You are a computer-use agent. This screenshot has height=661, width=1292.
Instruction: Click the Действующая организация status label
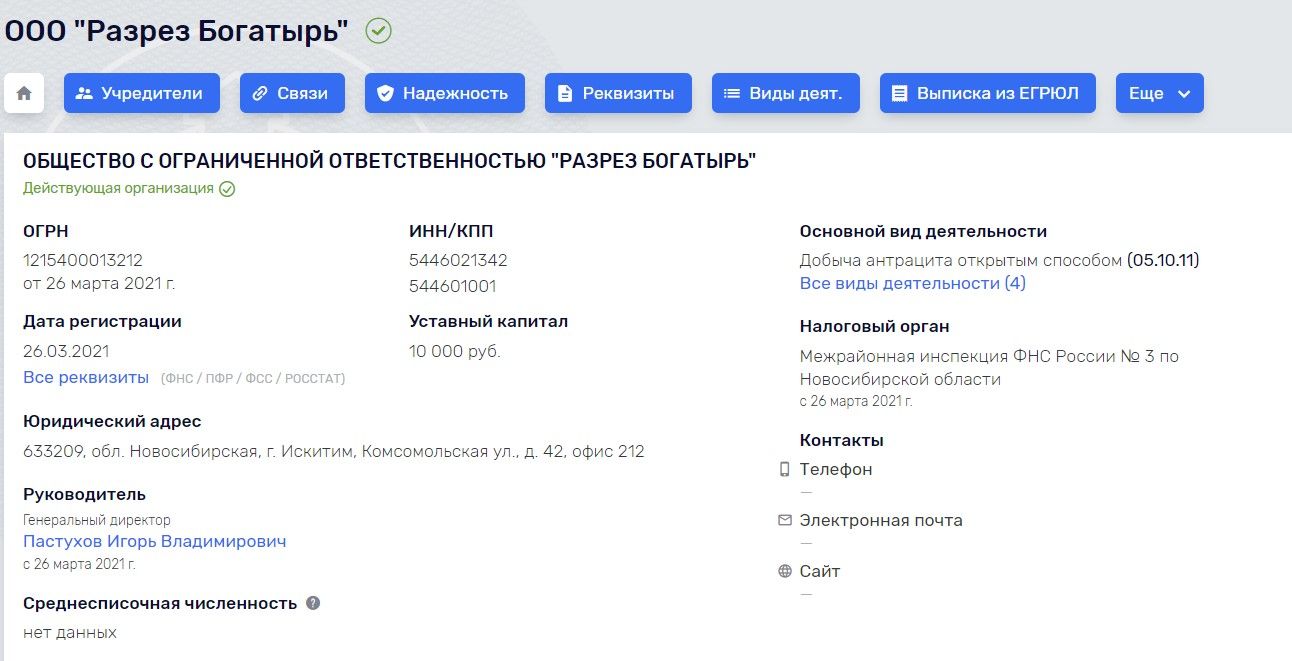tap(118, 188)
